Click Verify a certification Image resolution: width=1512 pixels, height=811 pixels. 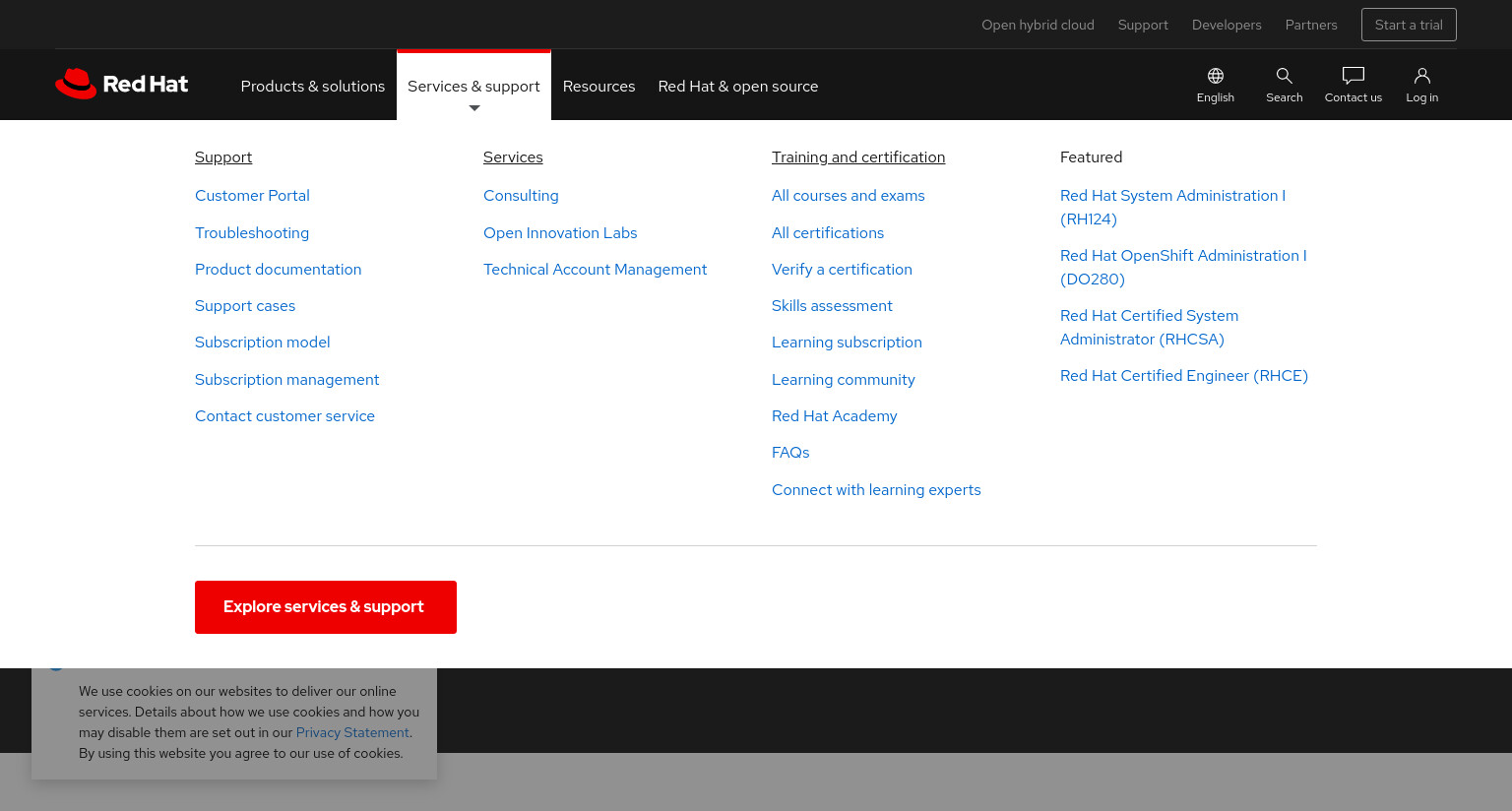[x=843, y=270]
